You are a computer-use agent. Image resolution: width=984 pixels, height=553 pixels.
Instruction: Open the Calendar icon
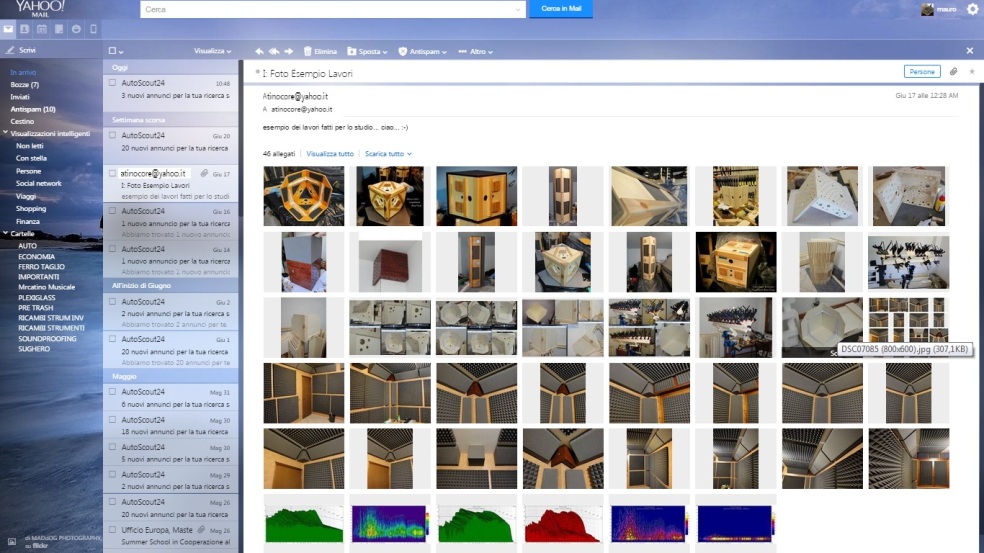tap(41, 30)
